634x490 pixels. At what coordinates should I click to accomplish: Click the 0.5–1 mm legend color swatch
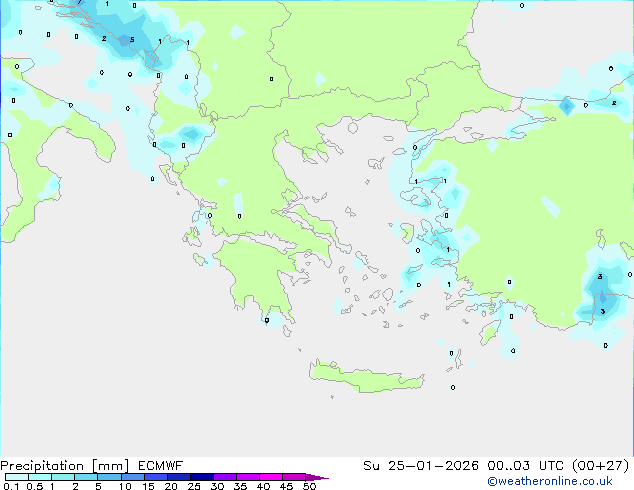40,477
